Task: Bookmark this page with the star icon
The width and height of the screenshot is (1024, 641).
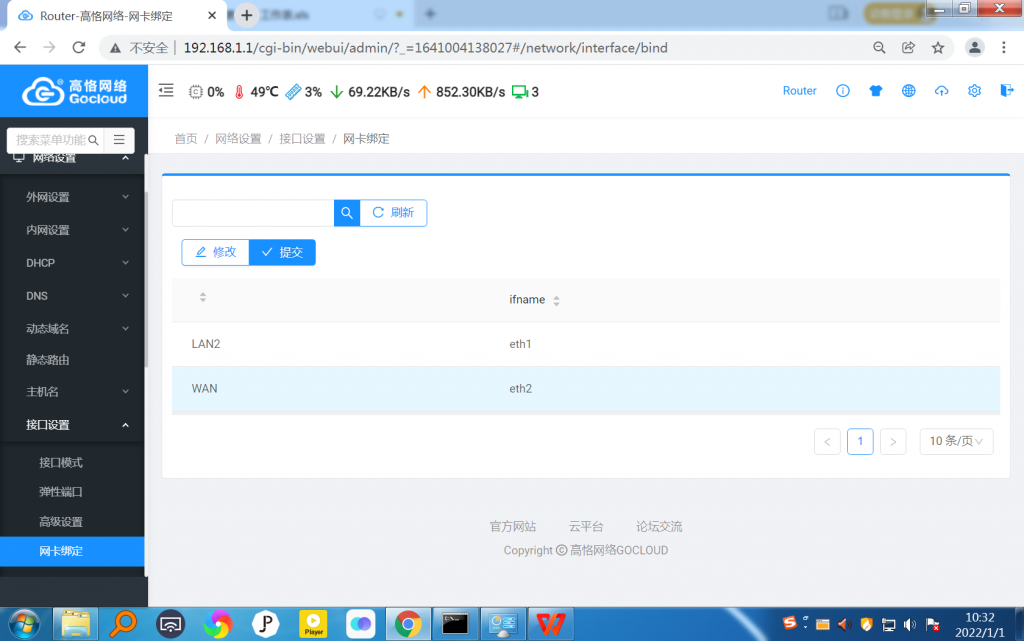Action: click(x=938, y=48)
